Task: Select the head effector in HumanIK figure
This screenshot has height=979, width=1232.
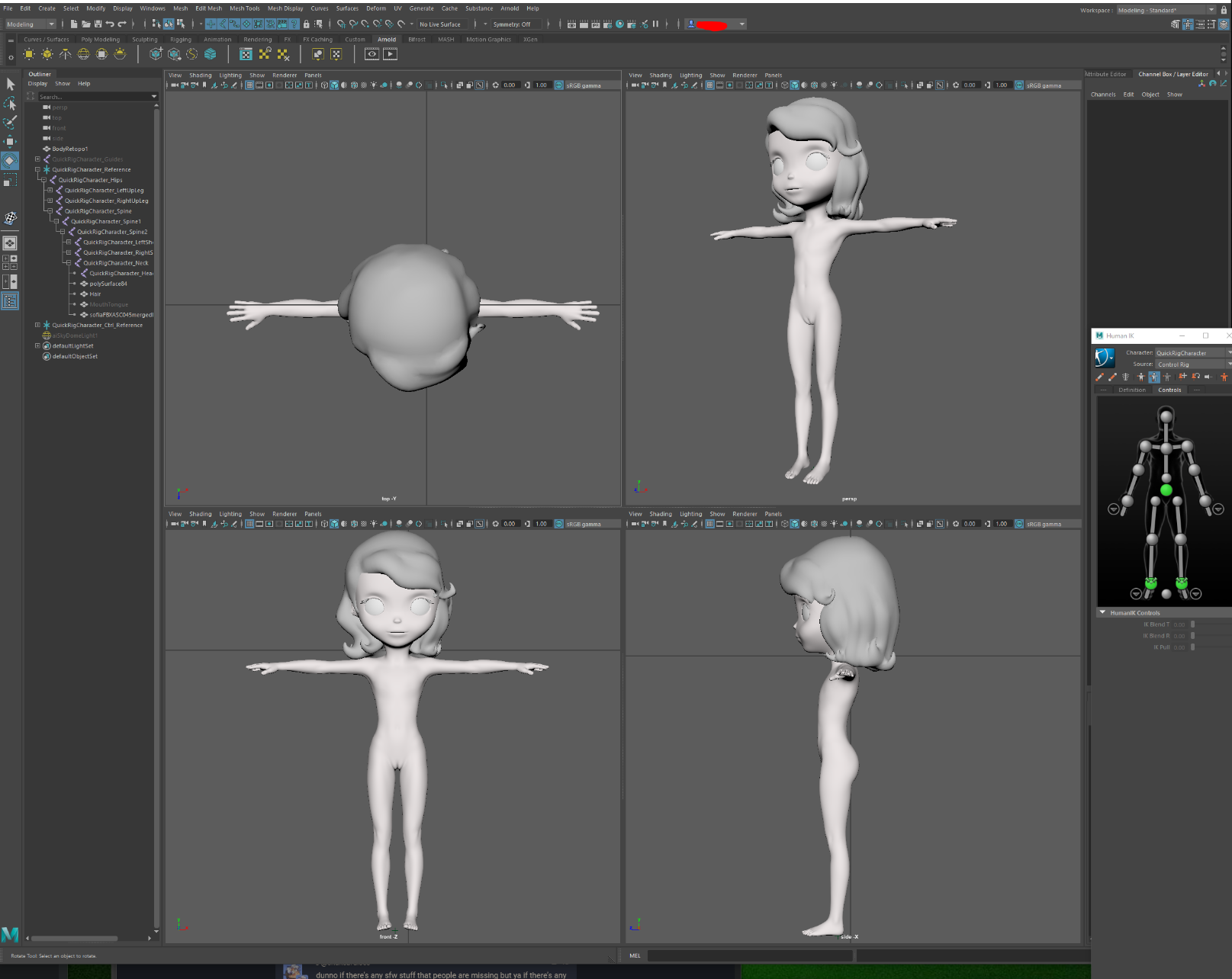Action: coord(1166,416)
